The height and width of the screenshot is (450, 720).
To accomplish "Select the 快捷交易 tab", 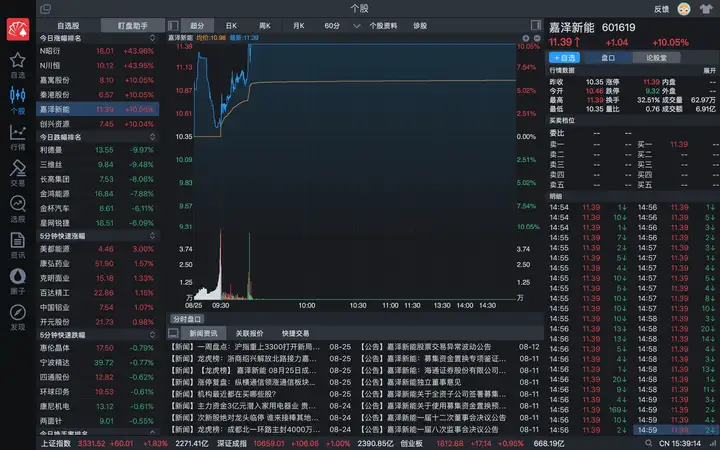I will (x=296, y=333).
